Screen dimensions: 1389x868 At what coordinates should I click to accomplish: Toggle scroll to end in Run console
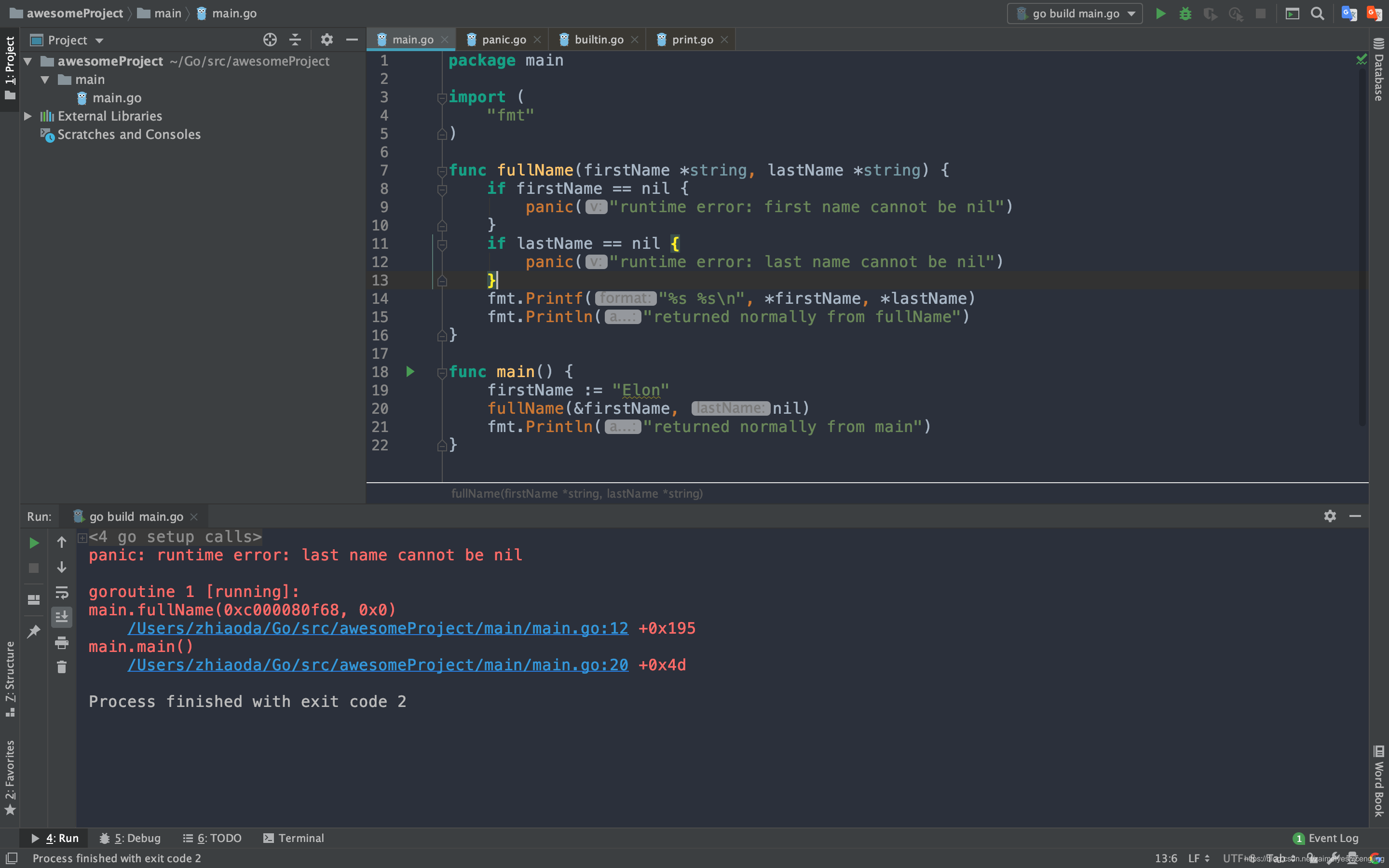pos(61,617)
